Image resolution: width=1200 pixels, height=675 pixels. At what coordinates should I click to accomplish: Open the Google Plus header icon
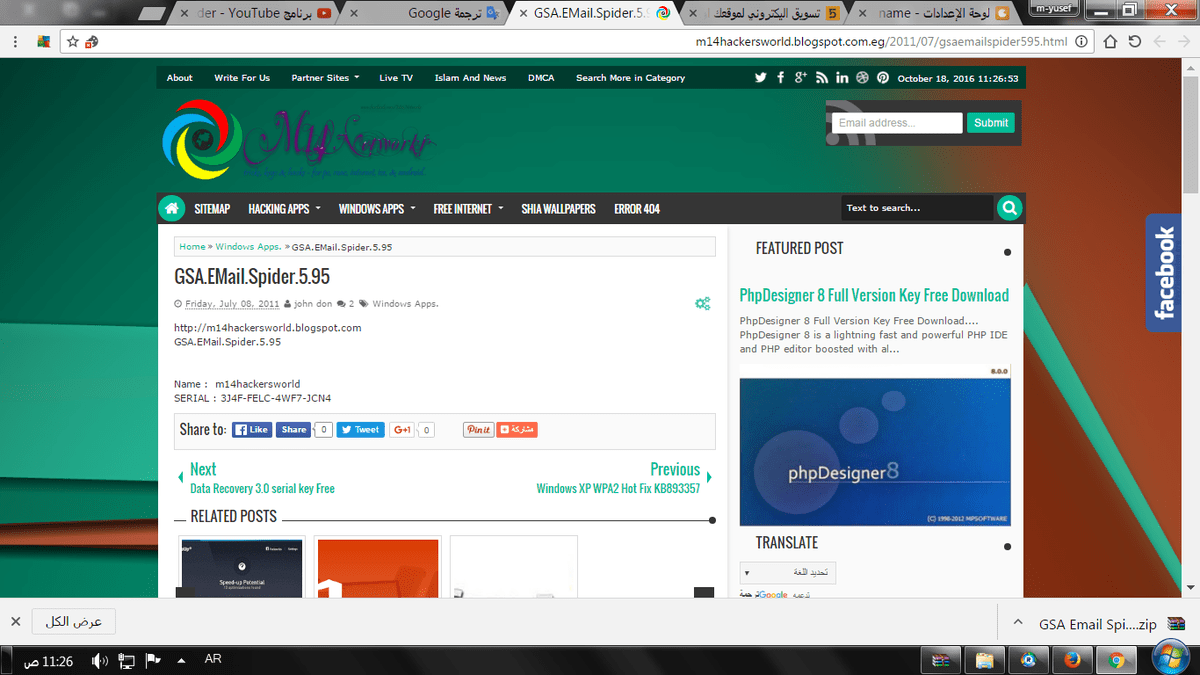[801, 77]
